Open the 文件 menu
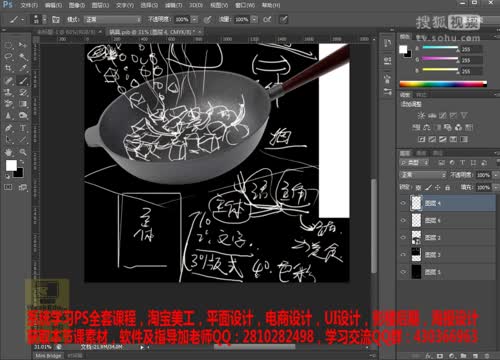500x360 pixels. click(29, 5)
